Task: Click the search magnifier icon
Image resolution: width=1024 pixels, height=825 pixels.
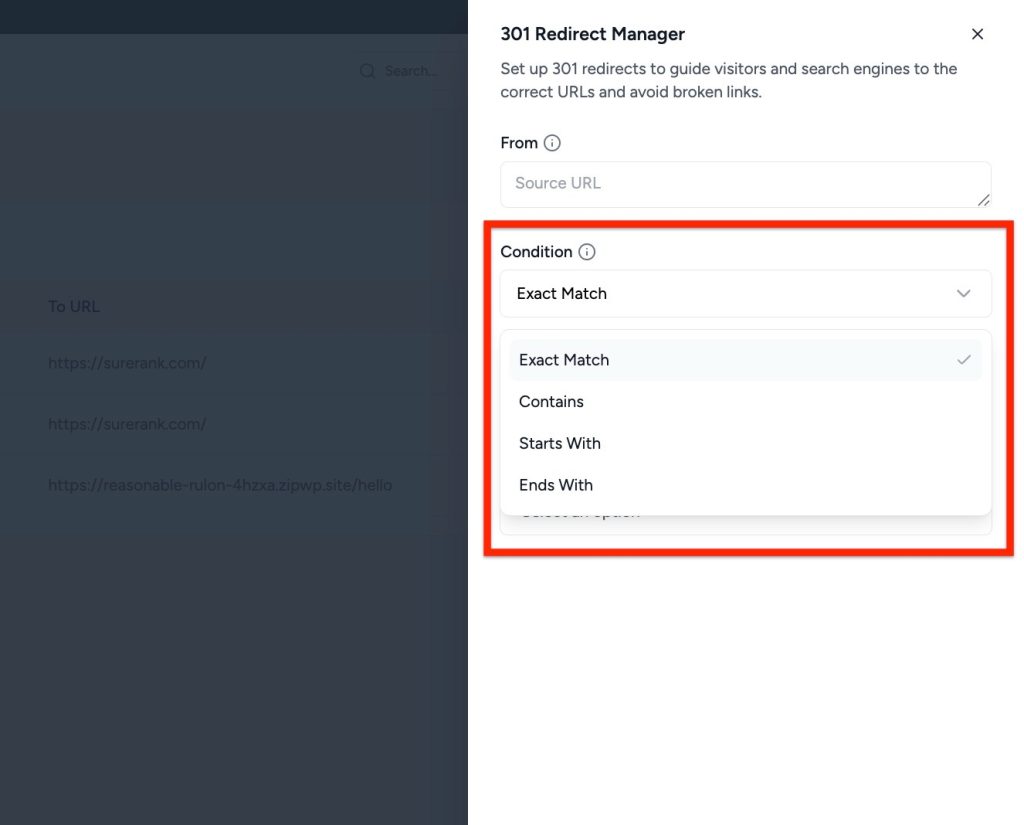Action: [x=367, y=71]
